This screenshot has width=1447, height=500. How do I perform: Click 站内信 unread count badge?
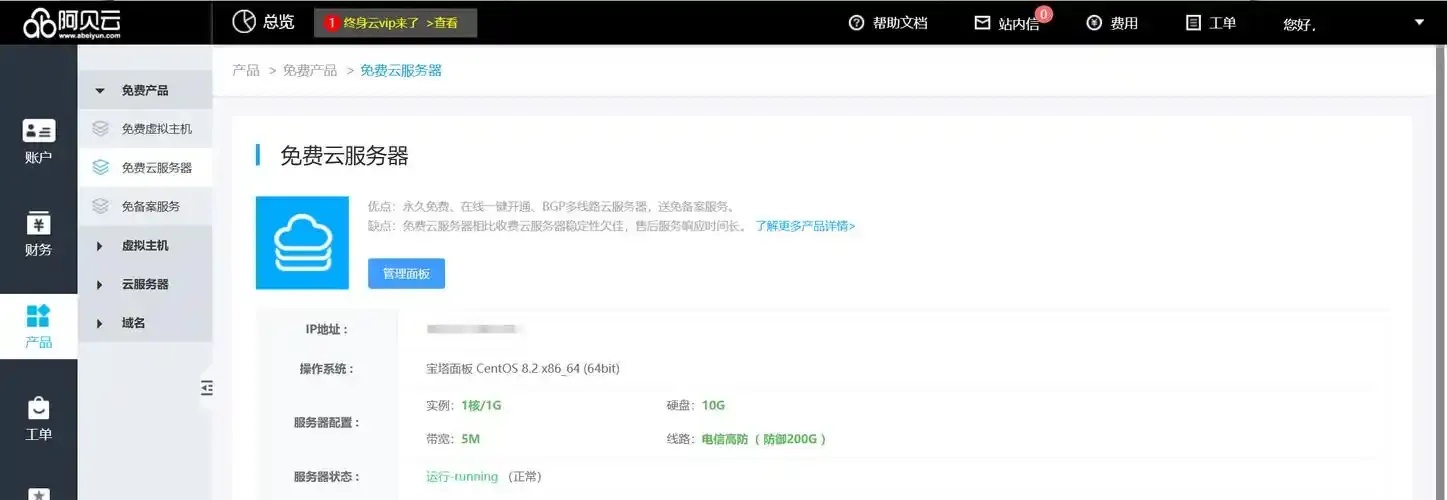(1044, 14)
